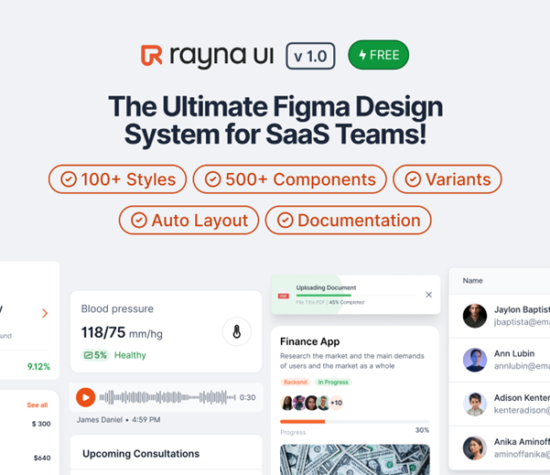This screenshot has width=550, height=475.
Task: Click Ann Lubin's avatar
Action: [475, 360]
